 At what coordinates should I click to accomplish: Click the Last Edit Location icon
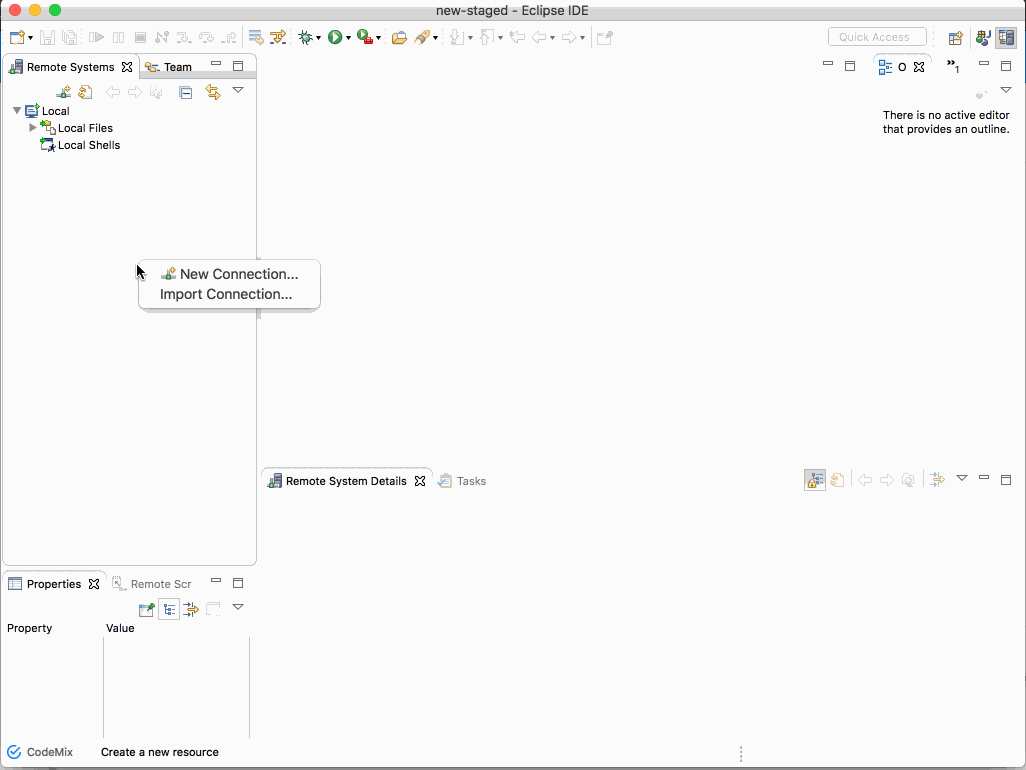click(x=517, y=37)
